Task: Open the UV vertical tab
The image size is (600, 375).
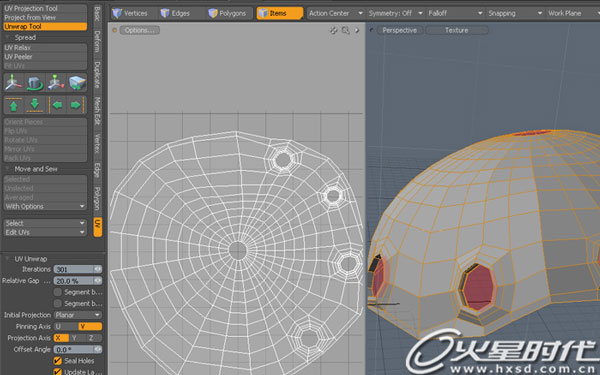Action: [x=98, y=227]
